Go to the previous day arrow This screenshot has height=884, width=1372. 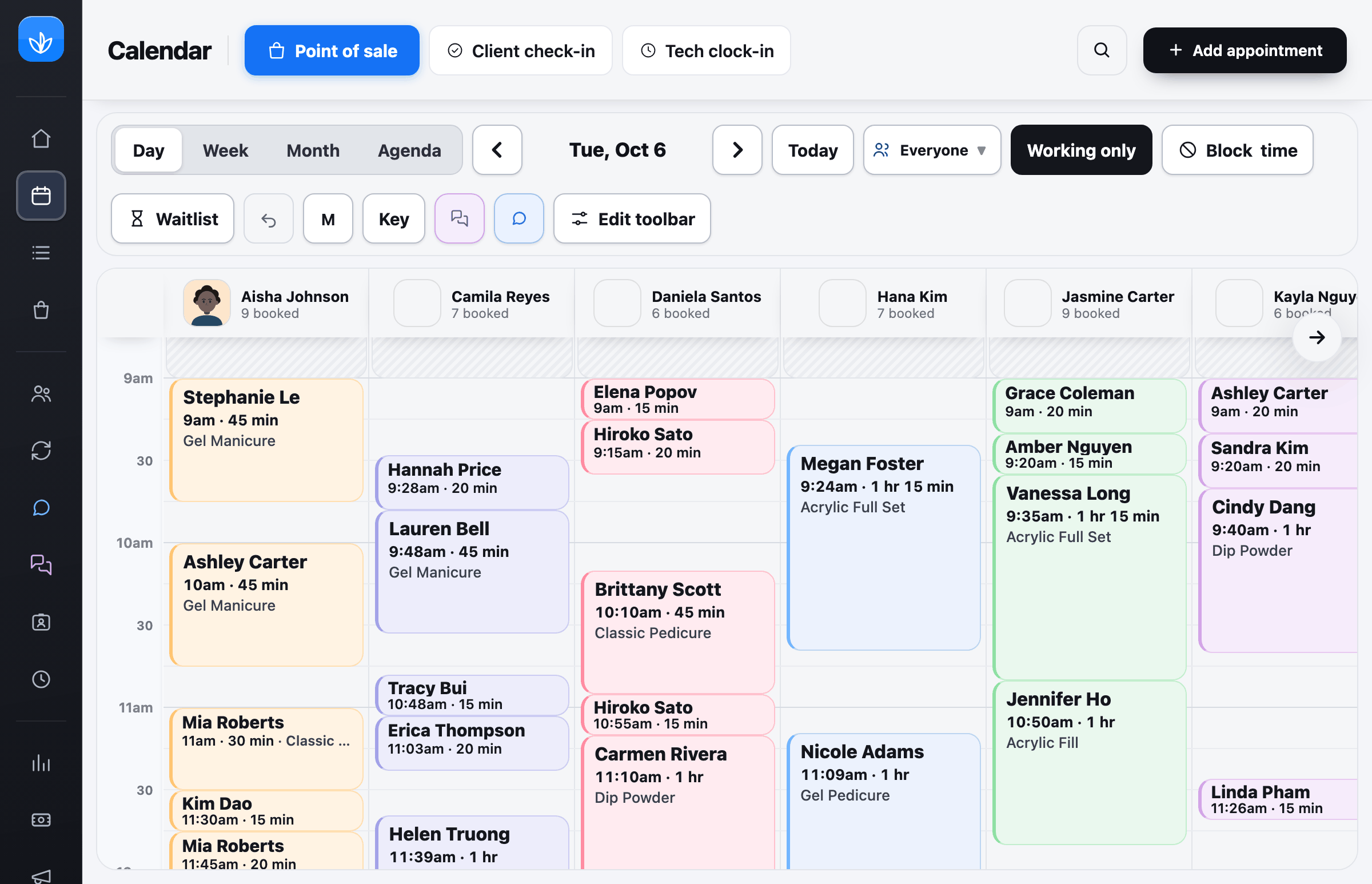[x=497, y=150]
